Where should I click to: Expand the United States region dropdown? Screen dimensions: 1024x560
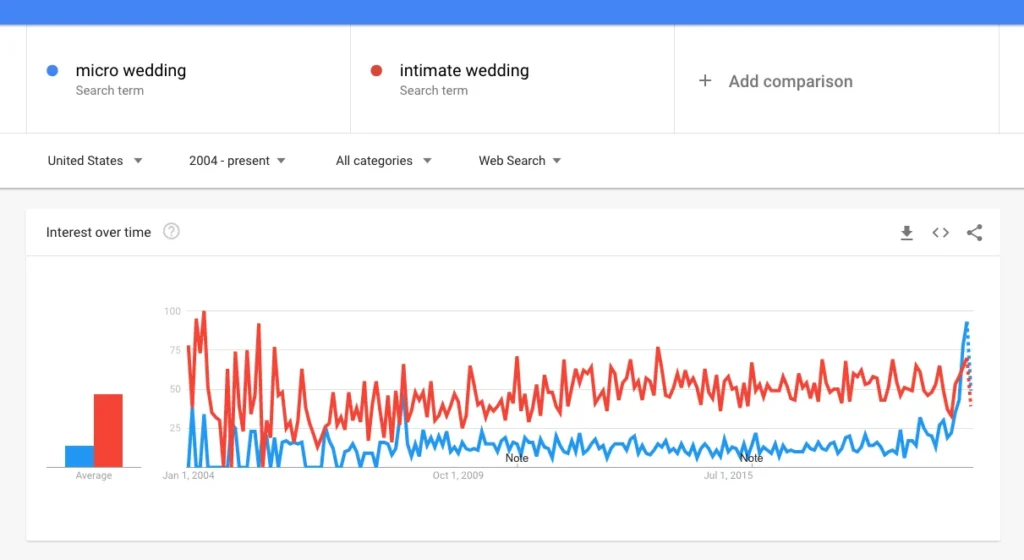click(x=95, y=161)
